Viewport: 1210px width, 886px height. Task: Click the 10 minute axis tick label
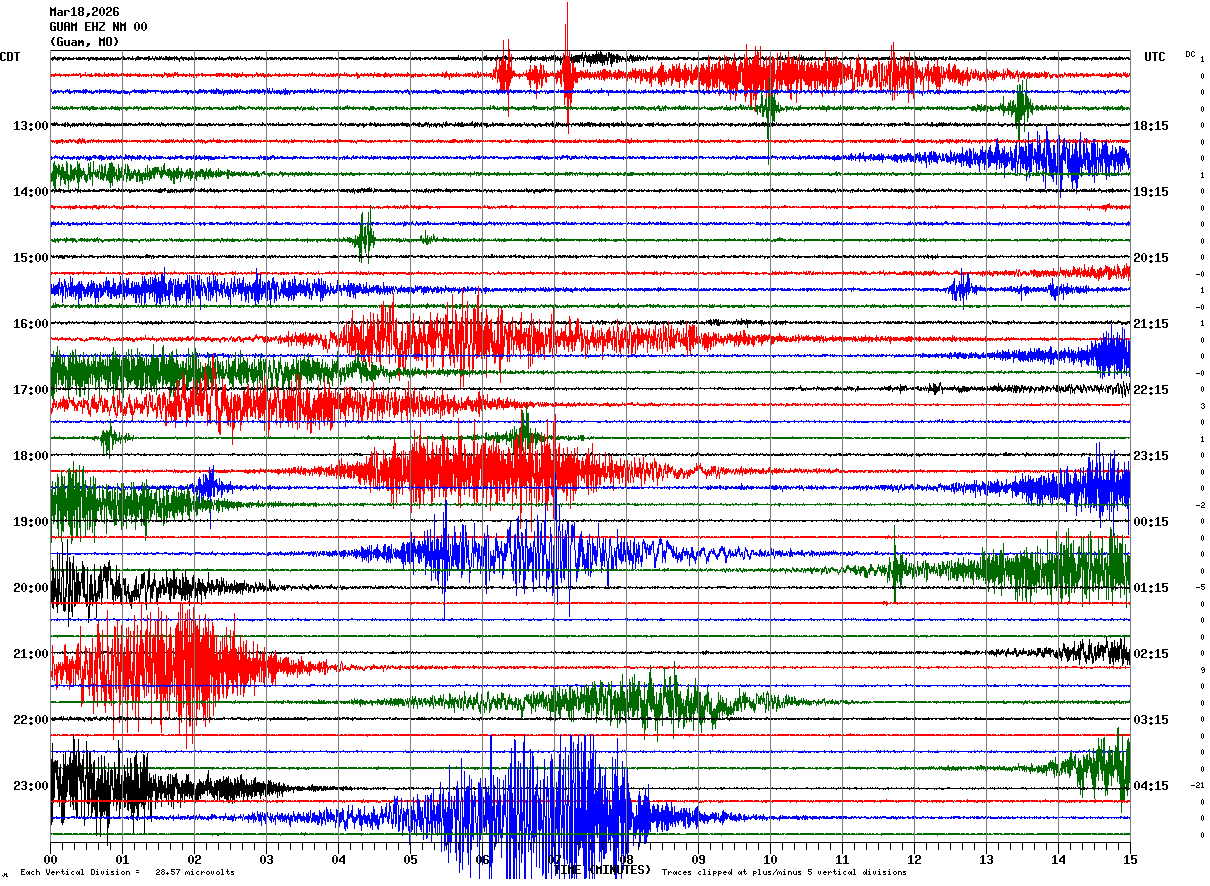(770, 859)
